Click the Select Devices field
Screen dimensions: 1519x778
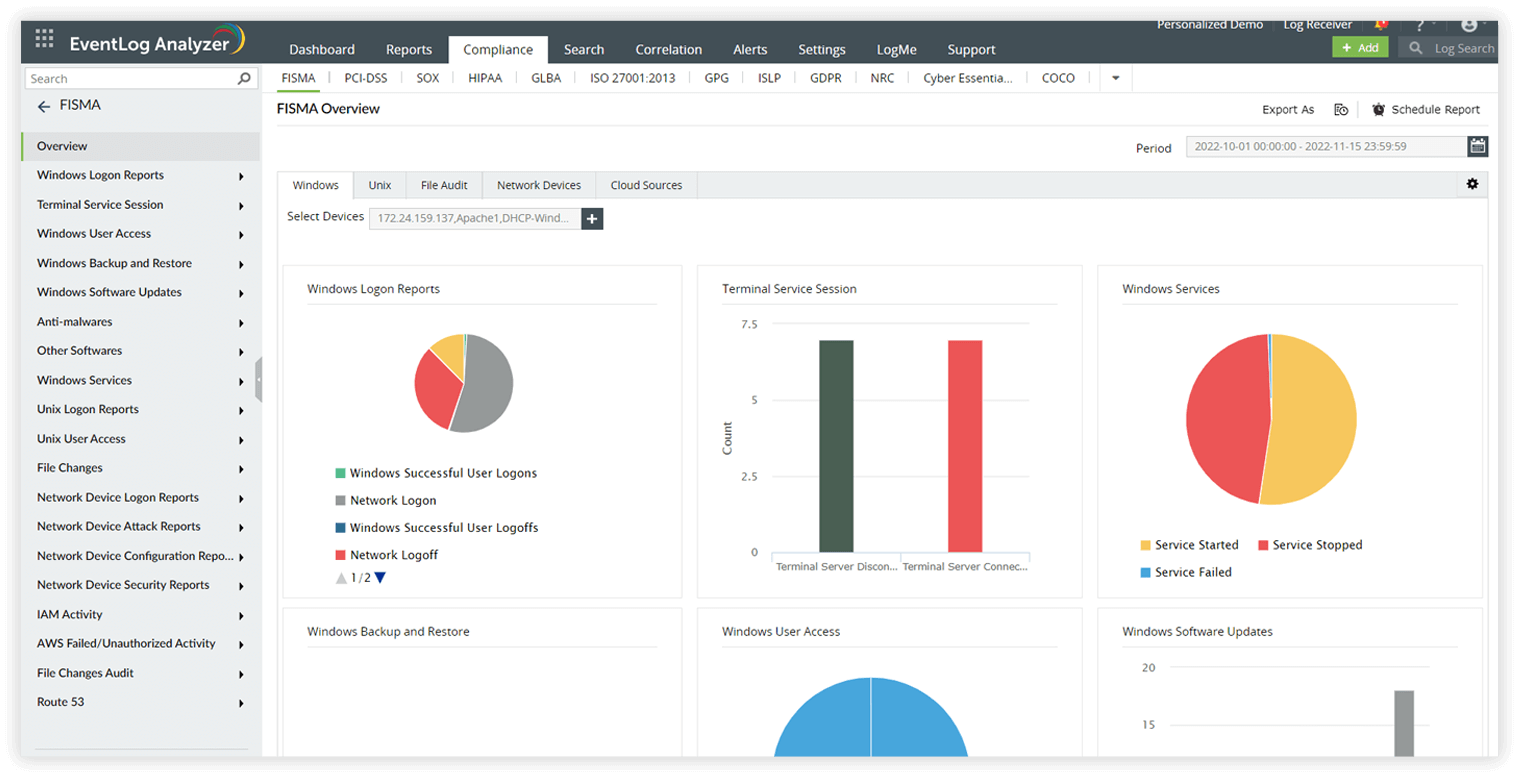tap(475, 219)
